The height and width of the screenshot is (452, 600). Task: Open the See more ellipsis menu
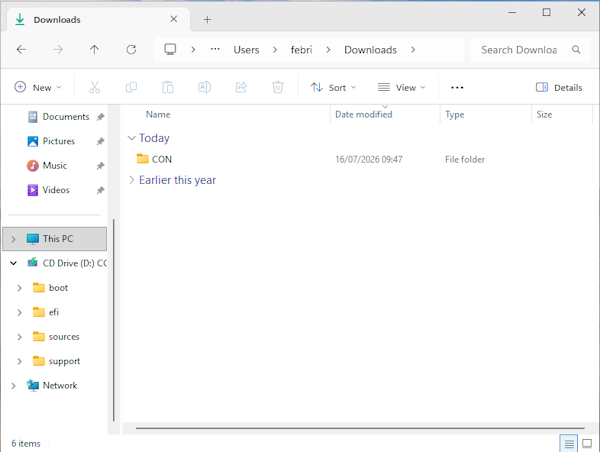(x=457, y=88)
